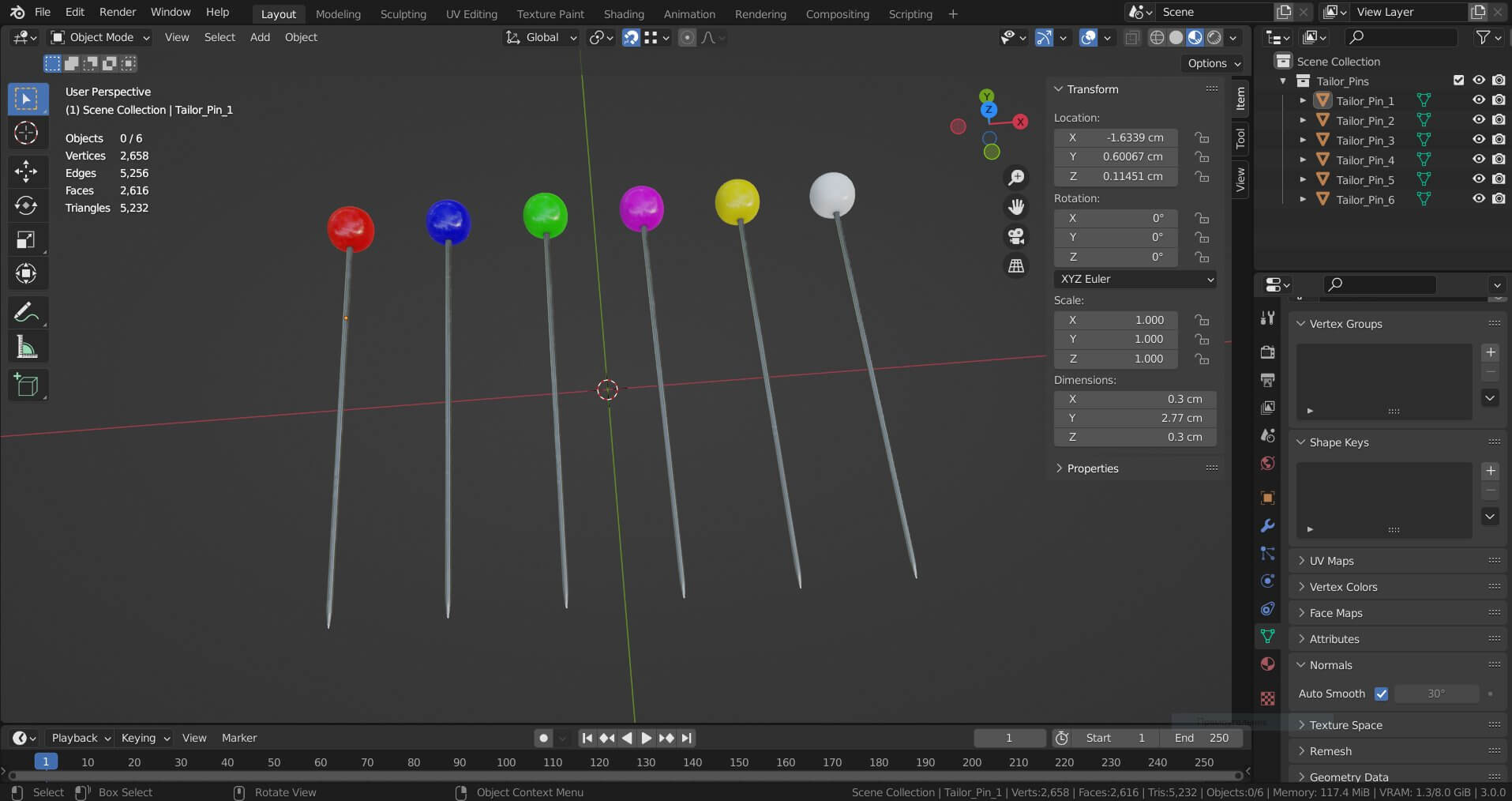The image size is (1512, 801).
Task: Switch to the Shading workspace tab
Action: point(623,13)
